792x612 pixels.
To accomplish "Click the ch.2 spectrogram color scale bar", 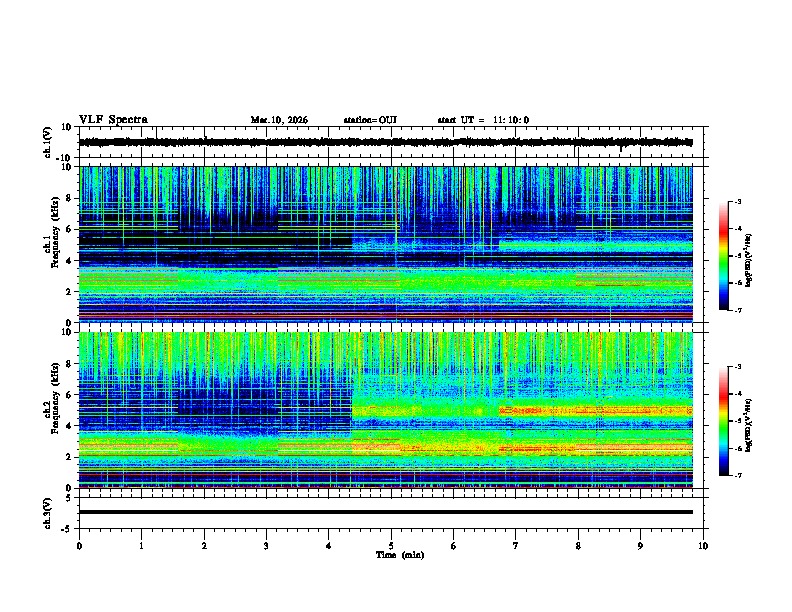I will coord(724,421).
